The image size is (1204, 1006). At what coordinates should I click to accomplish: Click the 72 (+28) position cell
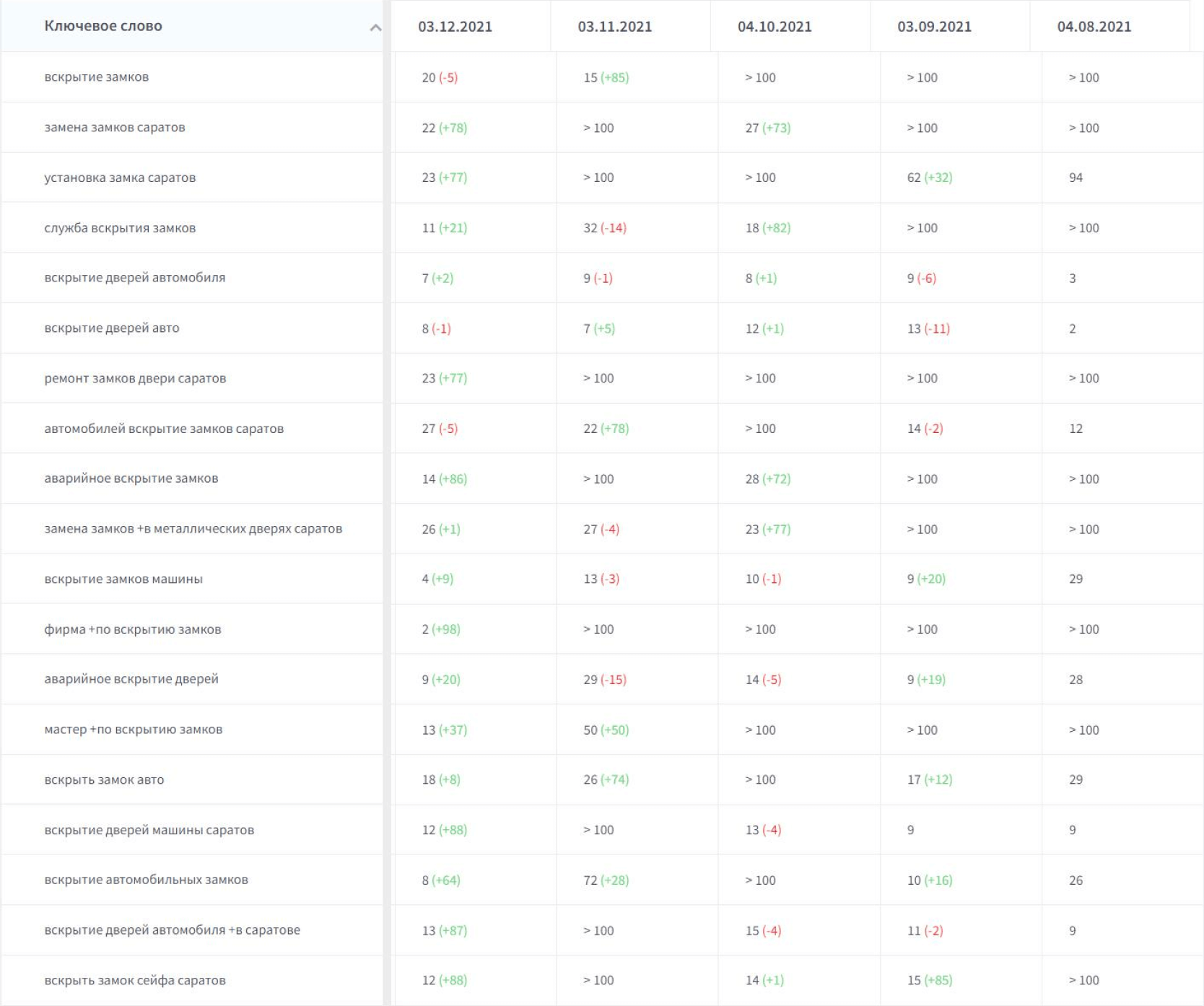(x=606, y=880)
